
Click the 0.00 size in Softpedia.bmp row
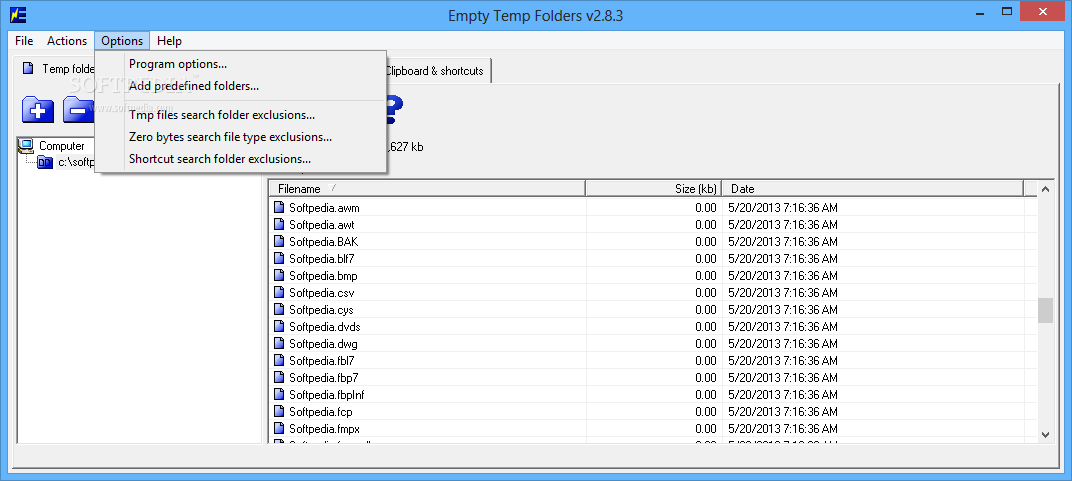tap(706, 275)
